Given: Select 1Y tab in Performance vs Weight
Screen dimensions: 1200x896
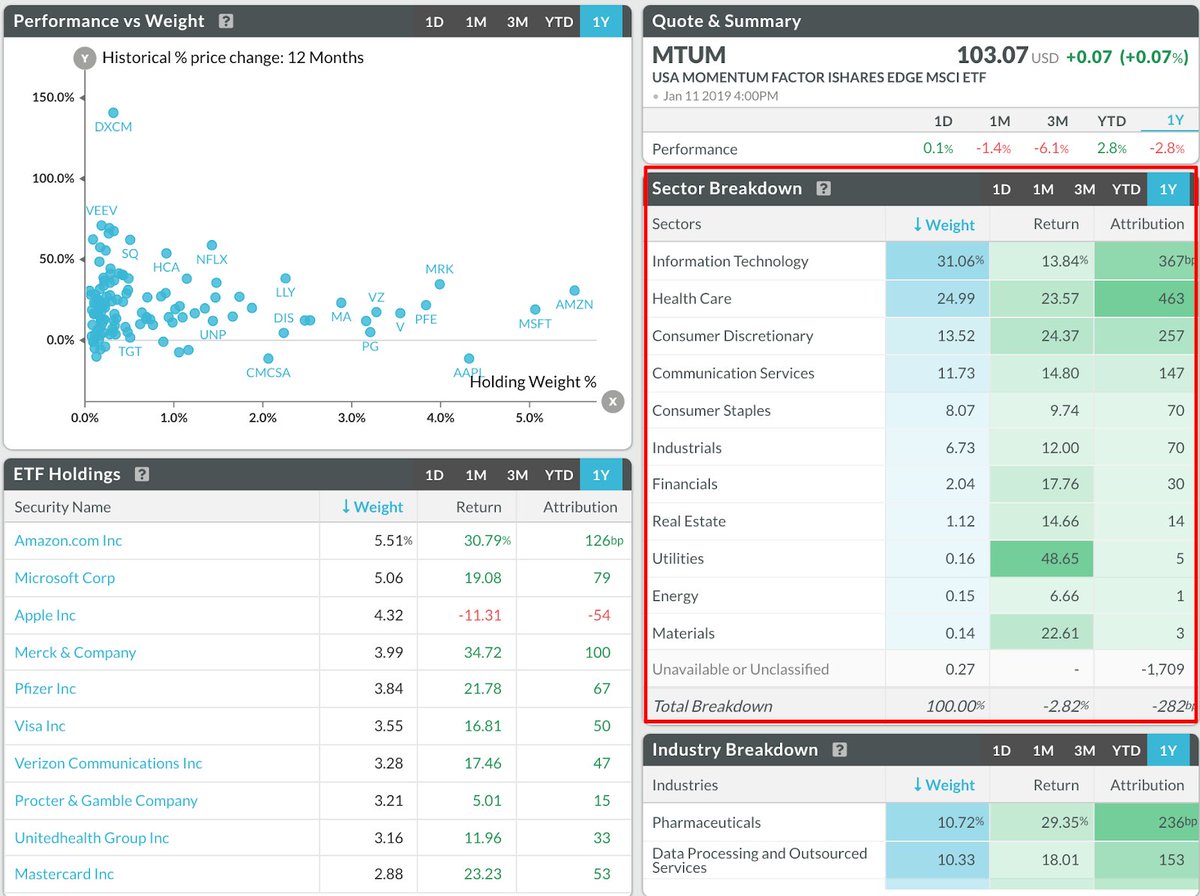Looking at the screenshot, I should coord(601,21).
